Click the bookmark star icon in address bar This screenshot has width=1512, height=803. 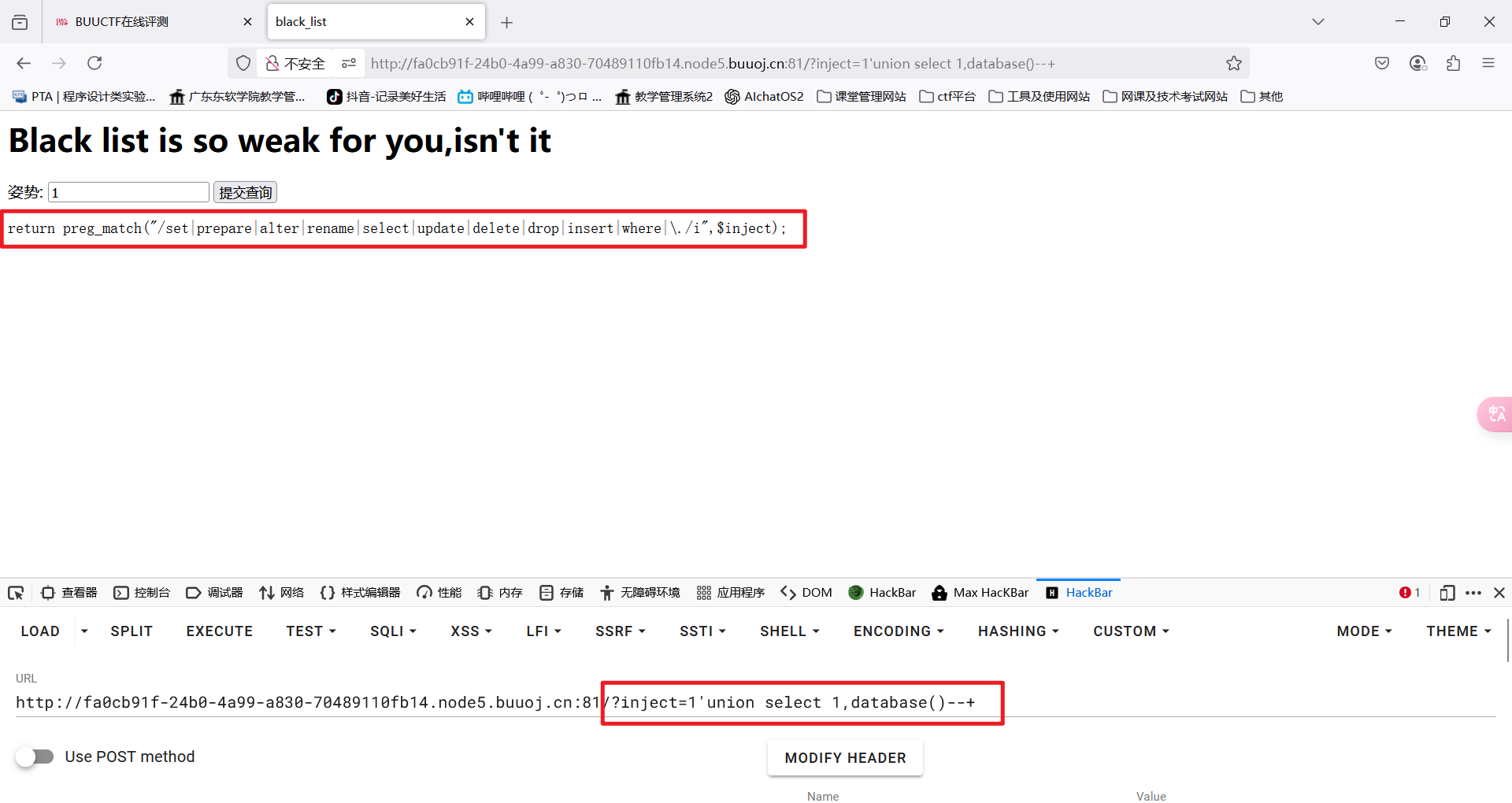tap(1233, 63)
